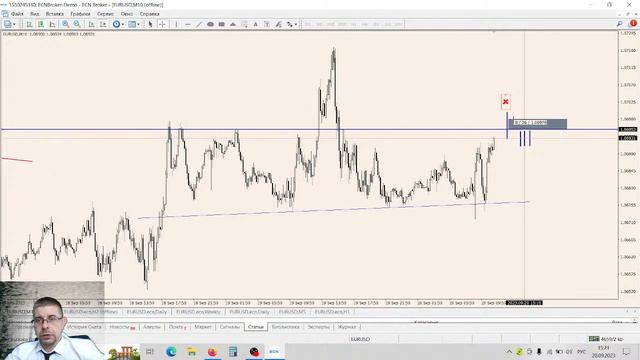Click the gray price label box on chart
640x360 pixels.
(x=538, y=123)
